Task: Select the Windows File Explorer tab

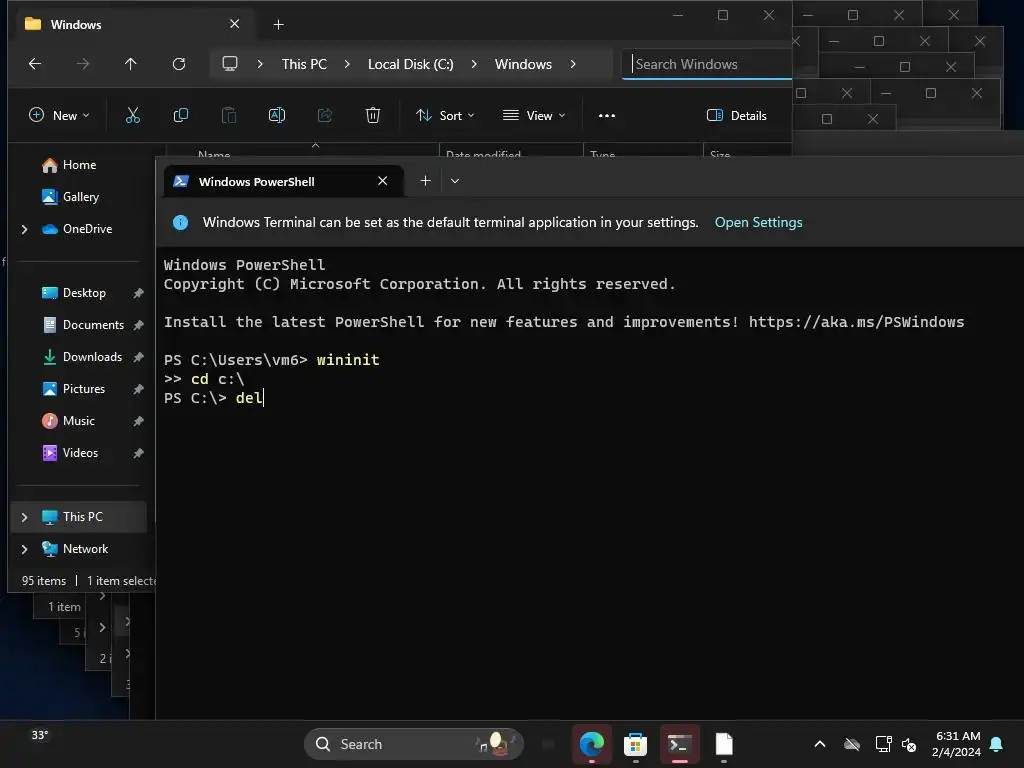Action: (x=133, y=24)
